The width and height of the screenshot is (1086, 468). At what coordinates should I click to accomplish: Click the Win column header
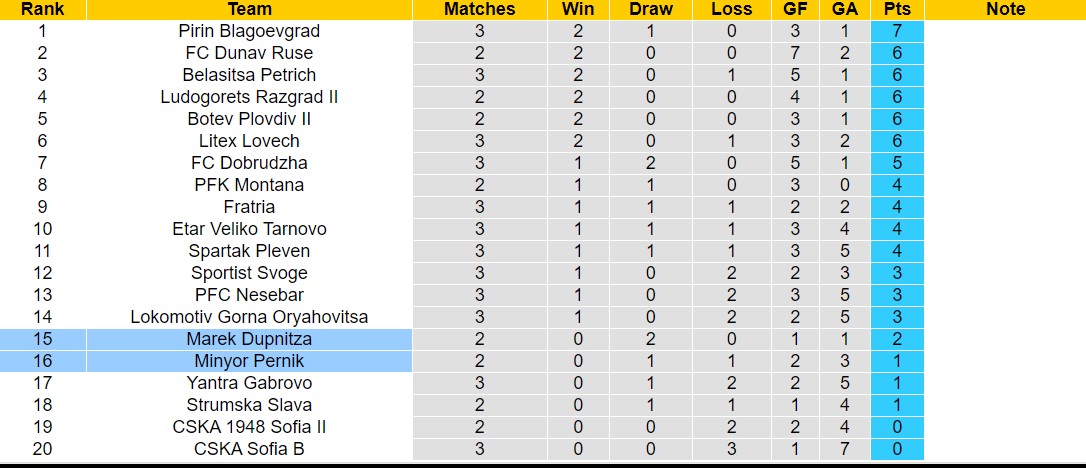click(578, 9)
